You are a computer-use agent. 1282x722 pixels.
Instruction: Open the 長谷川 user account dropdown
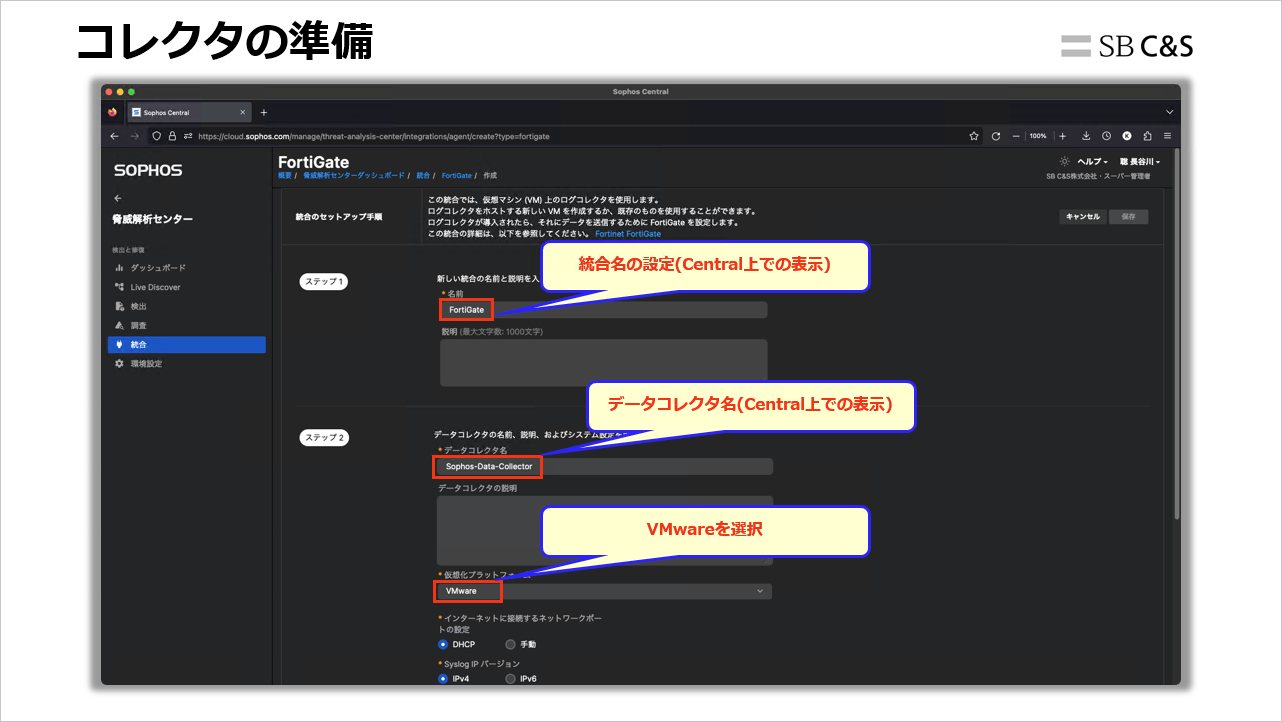pyautogui.click(x=1139, y=161)
